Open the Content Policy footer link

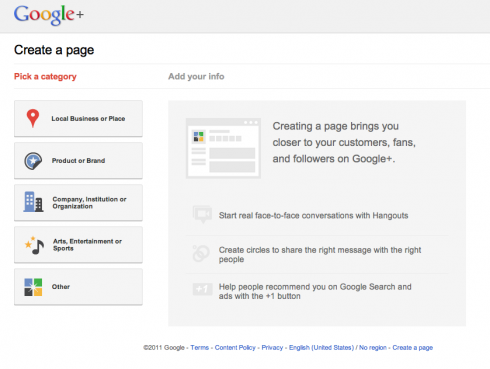point(235,348)
